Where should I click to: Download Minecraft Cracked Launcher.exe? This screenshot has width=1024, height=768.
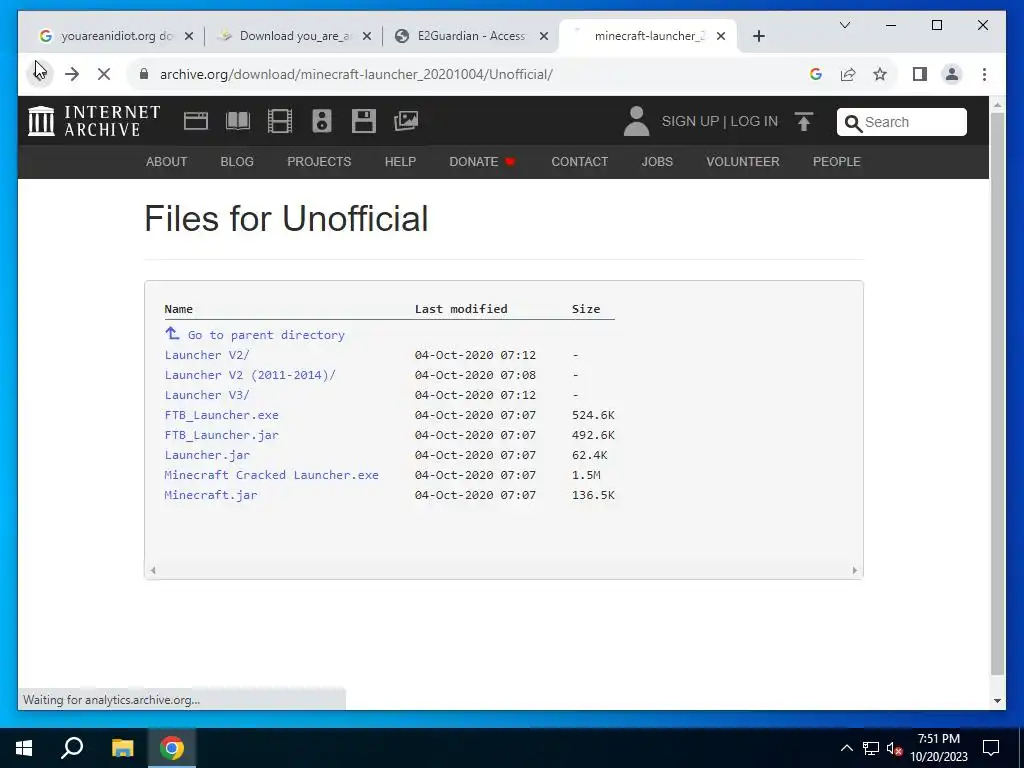tap(272, 475)
